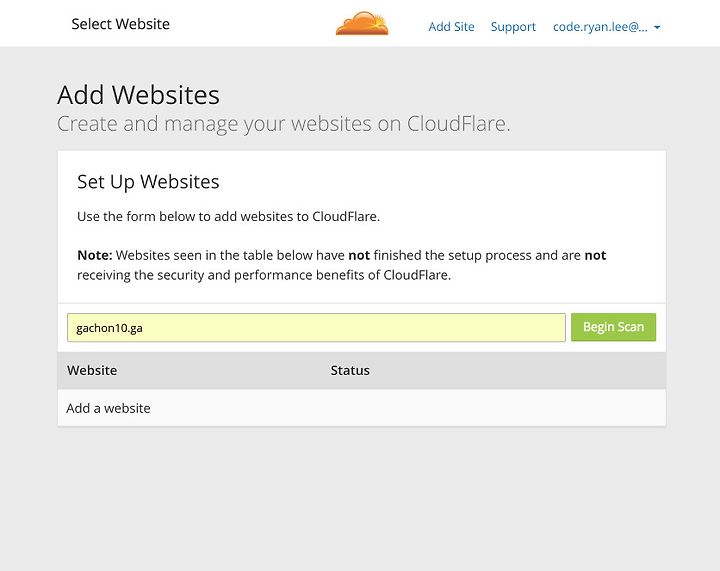
Task: Click the CloudFlare cloud logo
Action: (x=362, y=24)
